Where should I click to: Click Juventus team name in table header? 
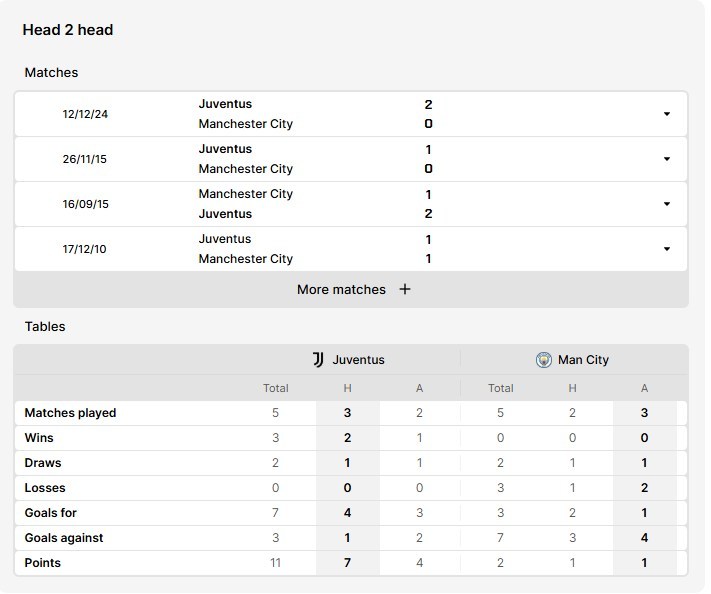(358, 360)
